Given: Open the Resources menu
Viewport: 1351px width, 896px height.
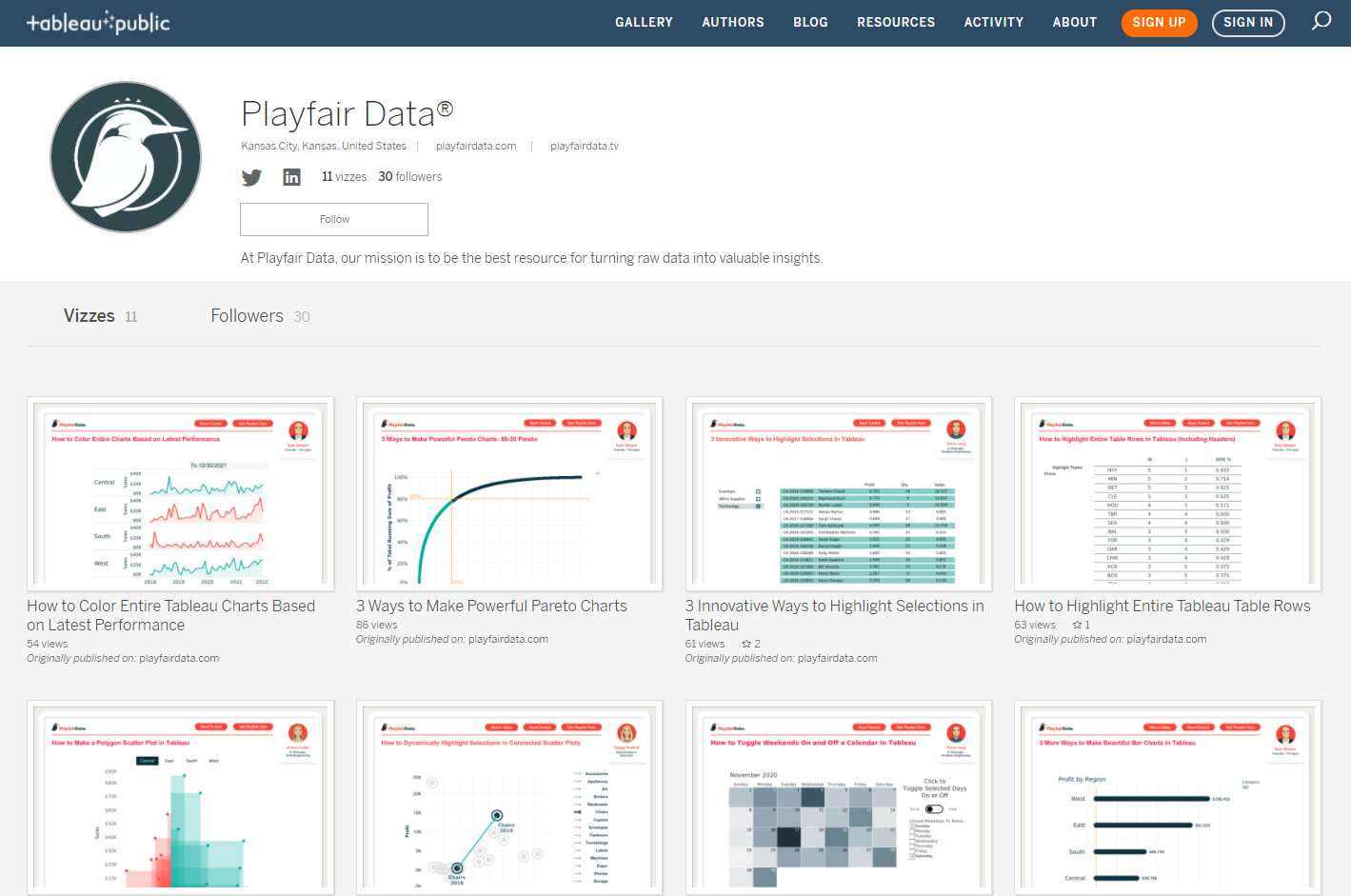Looking at the screenshot, I should [x=896, y=22].
